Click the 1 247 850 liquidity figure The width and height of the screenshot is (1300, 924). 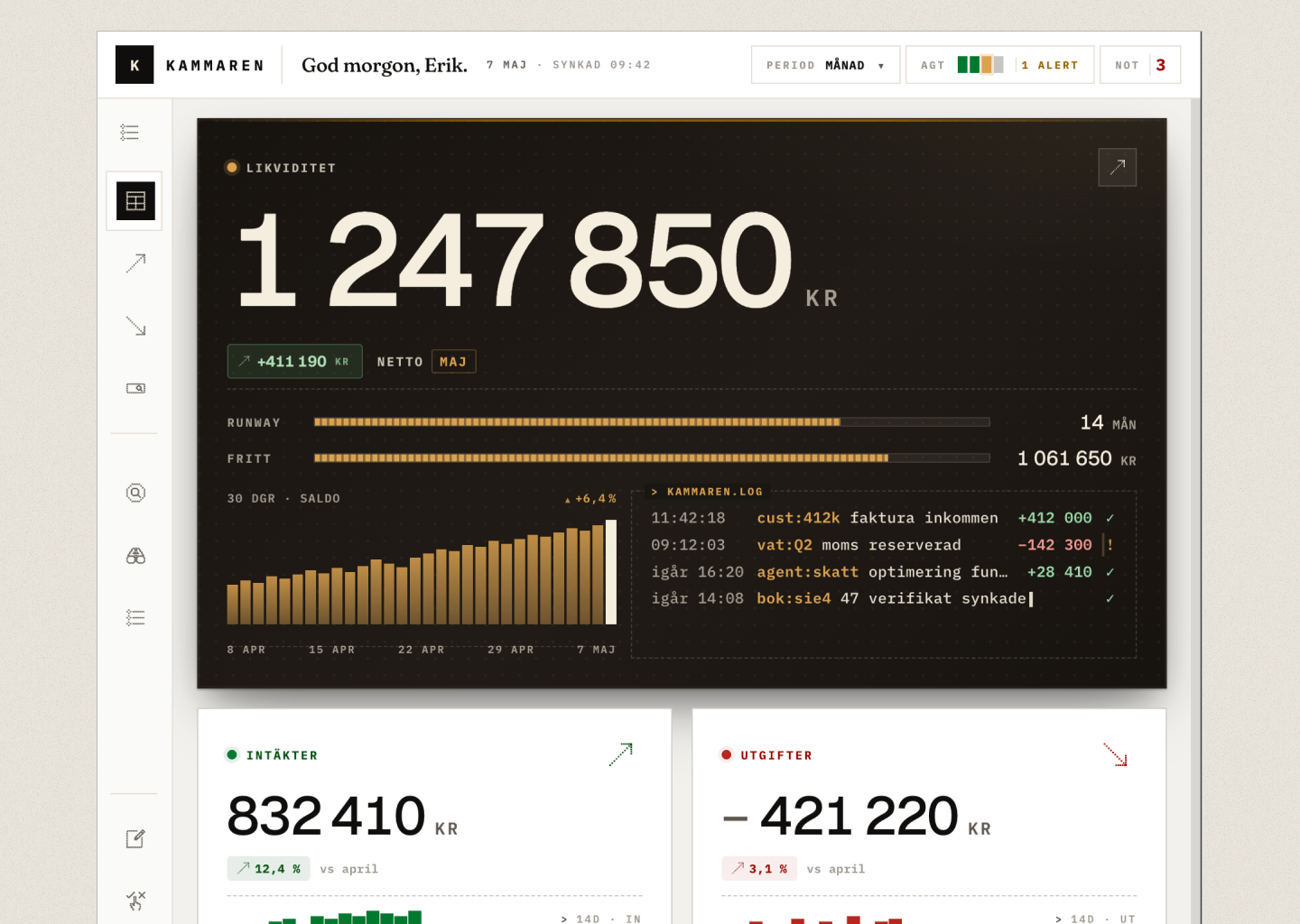(x=515, y=262)
